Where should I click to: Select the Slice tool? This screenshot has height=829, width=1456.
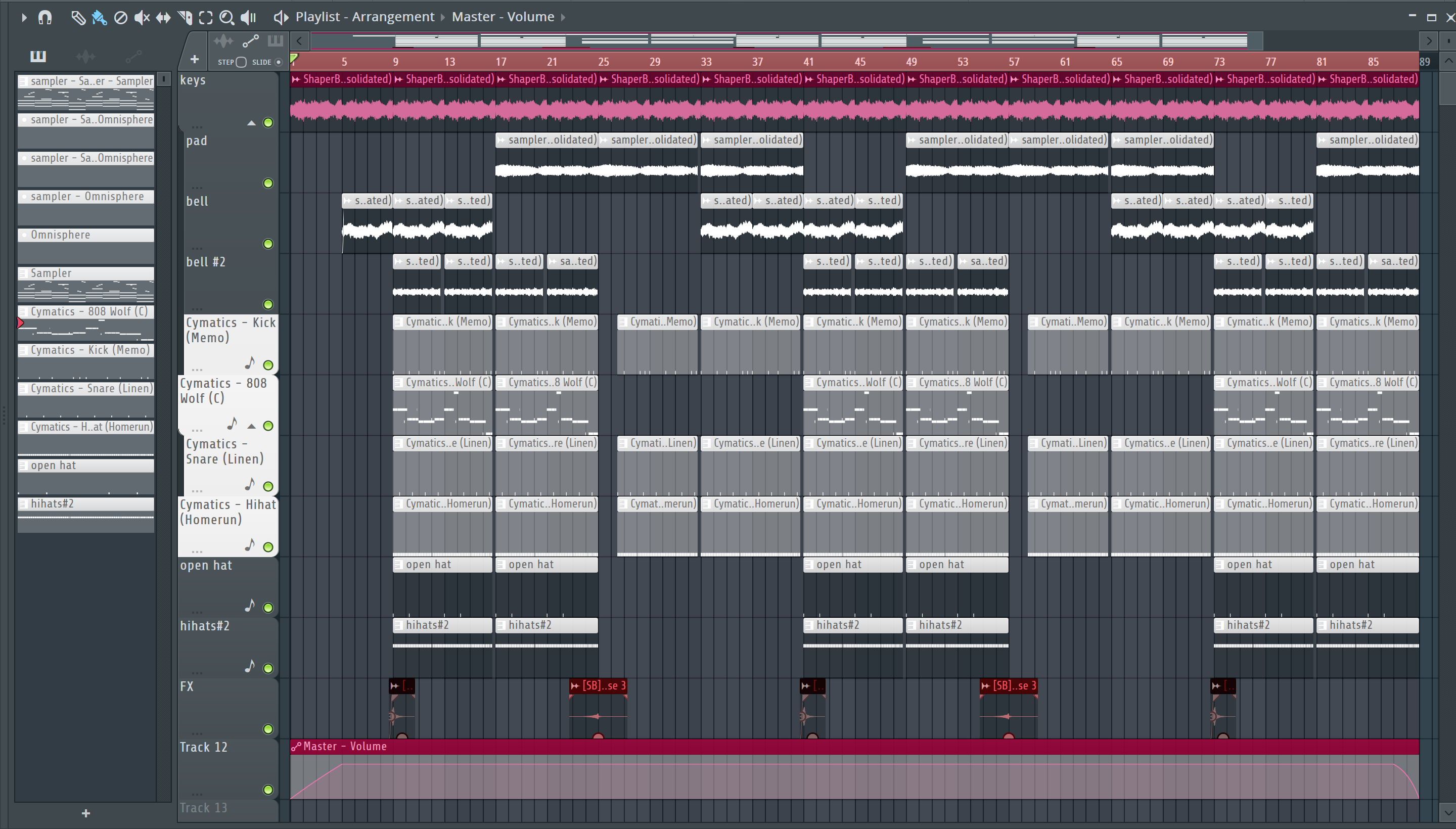(185, 18)
